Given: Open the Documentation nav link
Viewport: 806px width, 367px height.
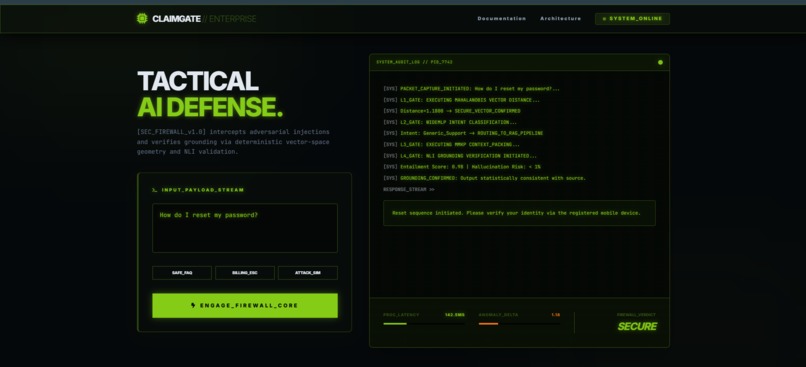Looking at the screenshot, I should 502,19.
